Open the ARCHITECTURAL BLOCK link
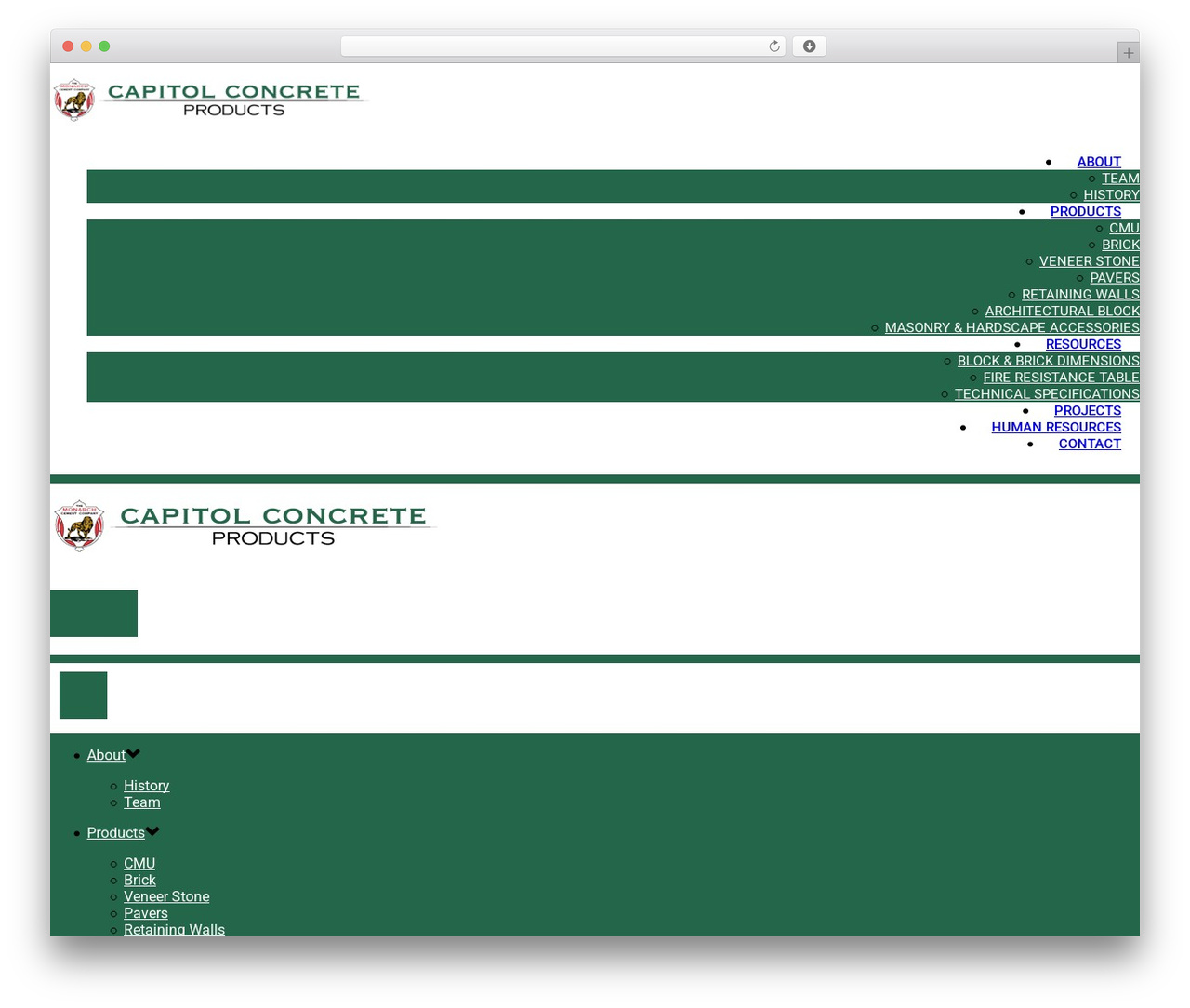Screen dimensions: 1190x1008 tap(1063, 312)
